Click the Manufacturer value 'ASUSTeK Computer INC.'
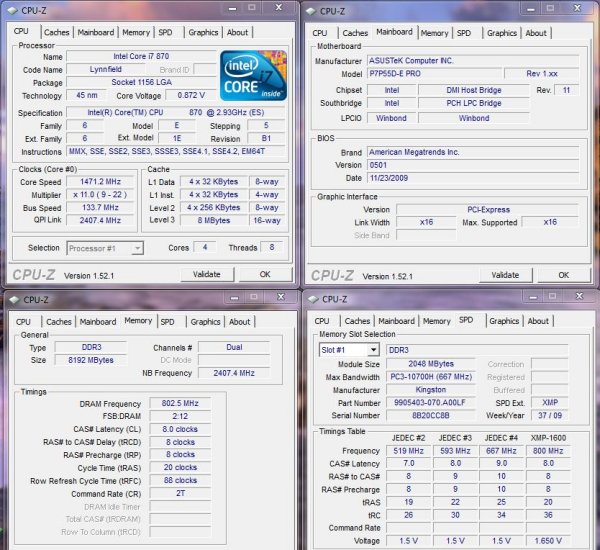Screen dimensions: 600x550 point(473,60)
